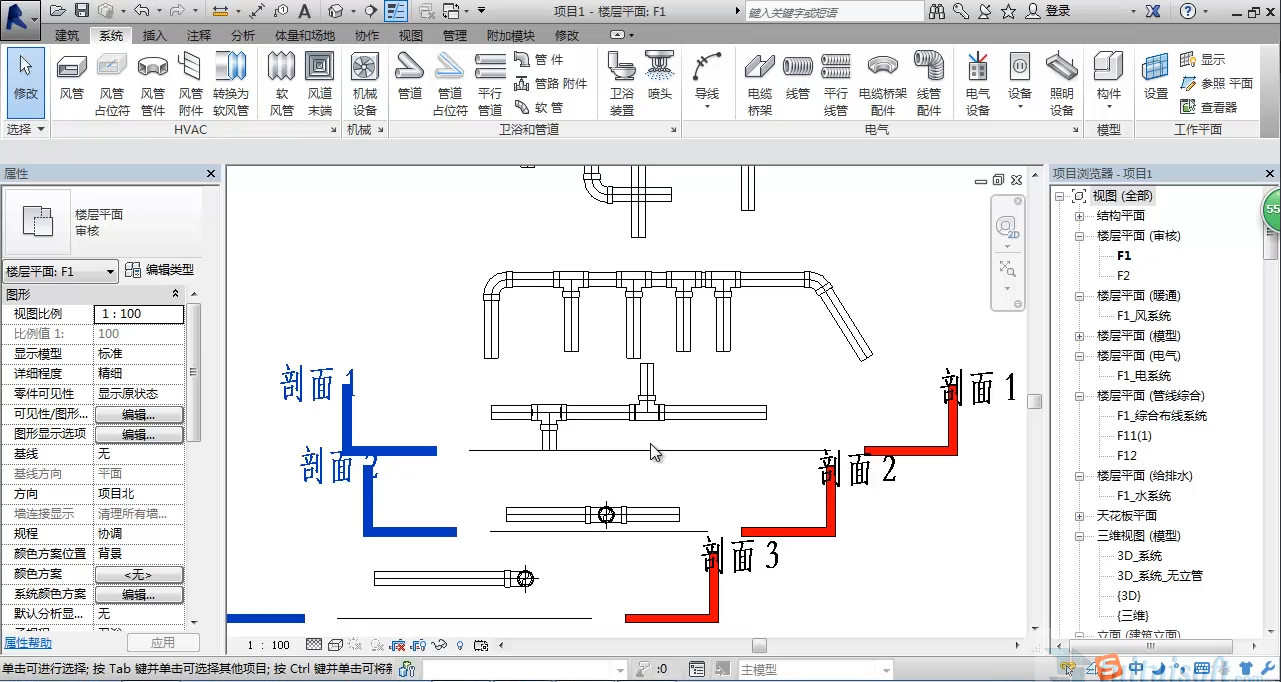The width and height of the screenshot is (1281, 682).
Task: Click the 电缆桥架 cable tray tool
Action: click(760, 82)
